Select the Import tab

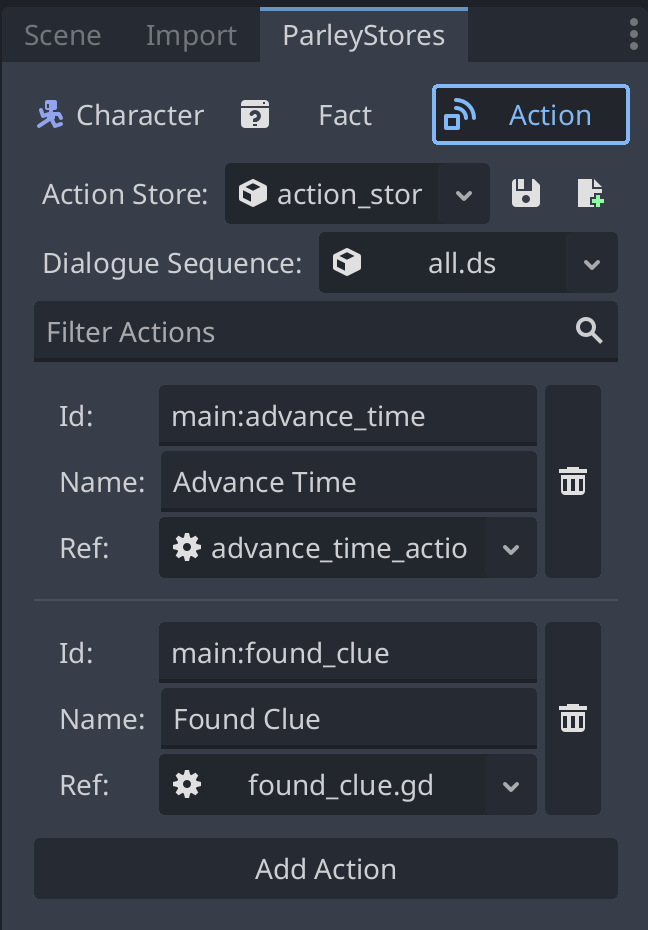coord(190,34)
